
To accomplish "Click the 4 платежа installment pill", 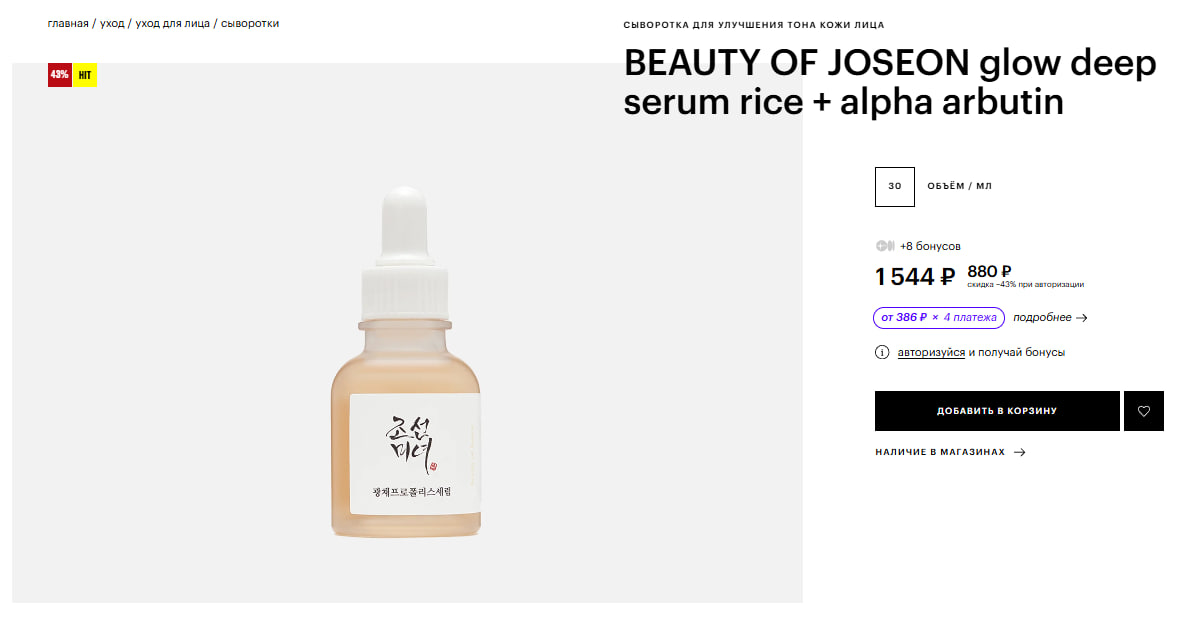I will [x=938, y=318].
